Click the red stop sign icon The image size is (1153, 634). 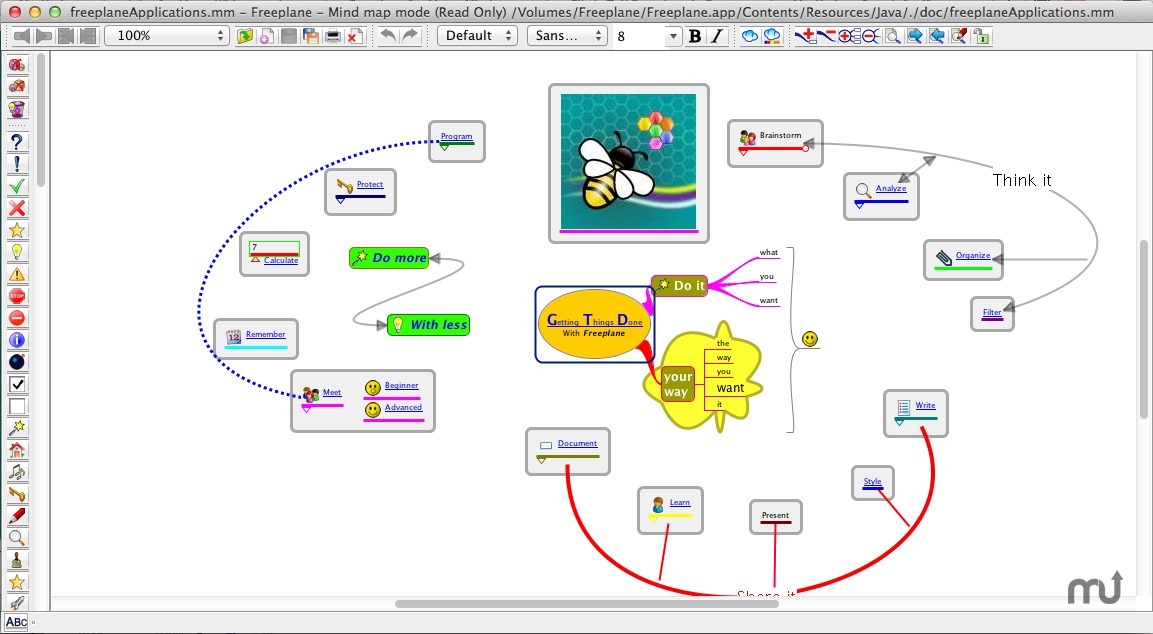click(17, 296)
